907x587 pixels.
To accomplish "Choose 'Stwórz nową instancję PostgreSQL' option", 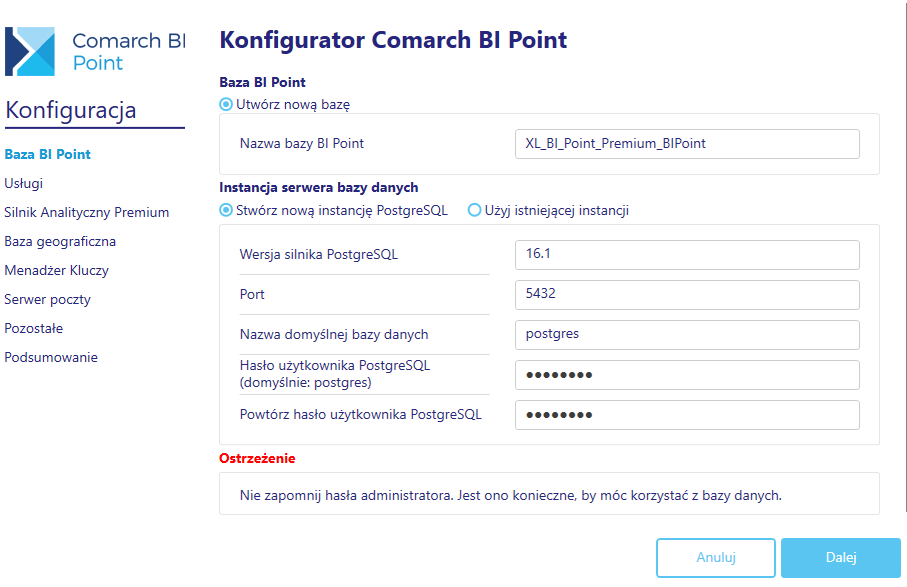I will coord(226,210).
